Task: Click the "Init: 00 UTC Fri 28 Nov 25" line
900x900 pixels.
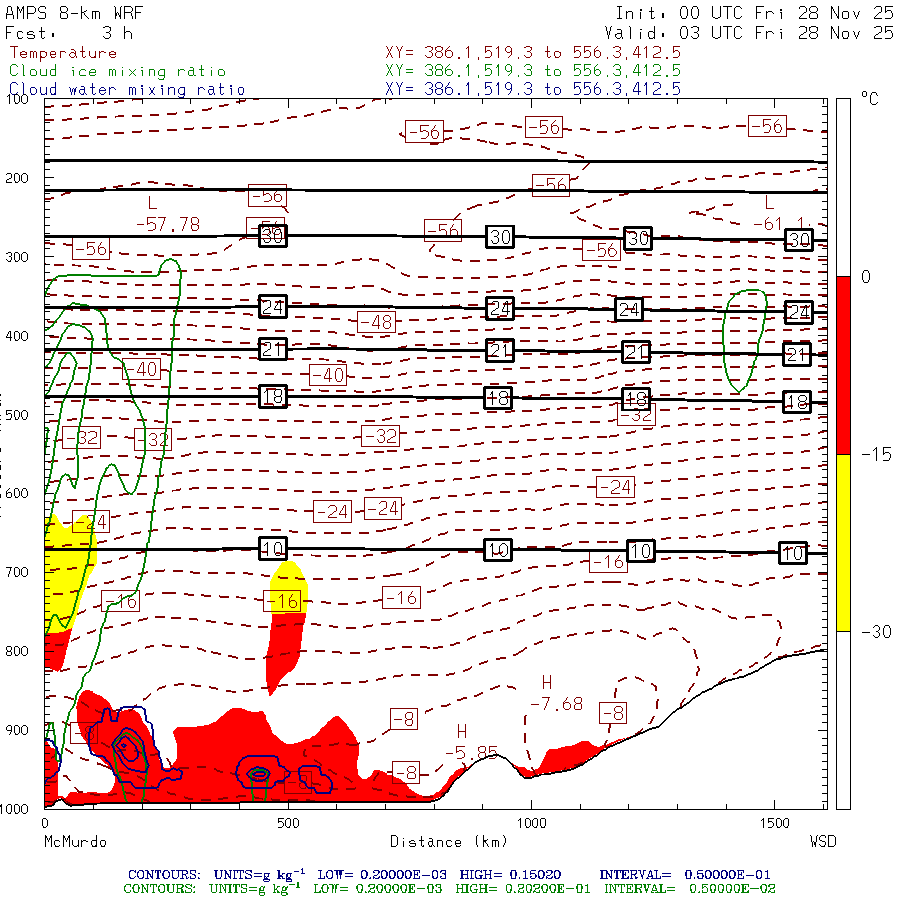Action: point(754,13)
